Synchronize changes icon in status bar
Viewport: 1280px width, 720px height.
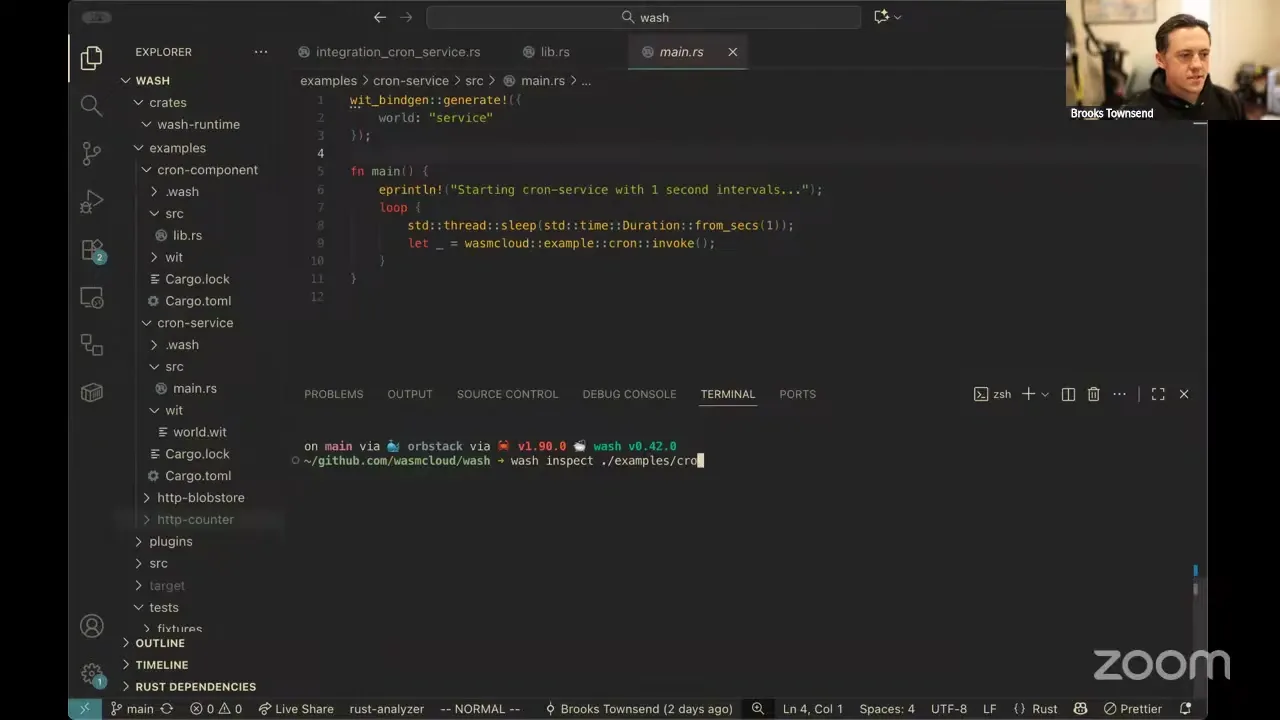166,708
